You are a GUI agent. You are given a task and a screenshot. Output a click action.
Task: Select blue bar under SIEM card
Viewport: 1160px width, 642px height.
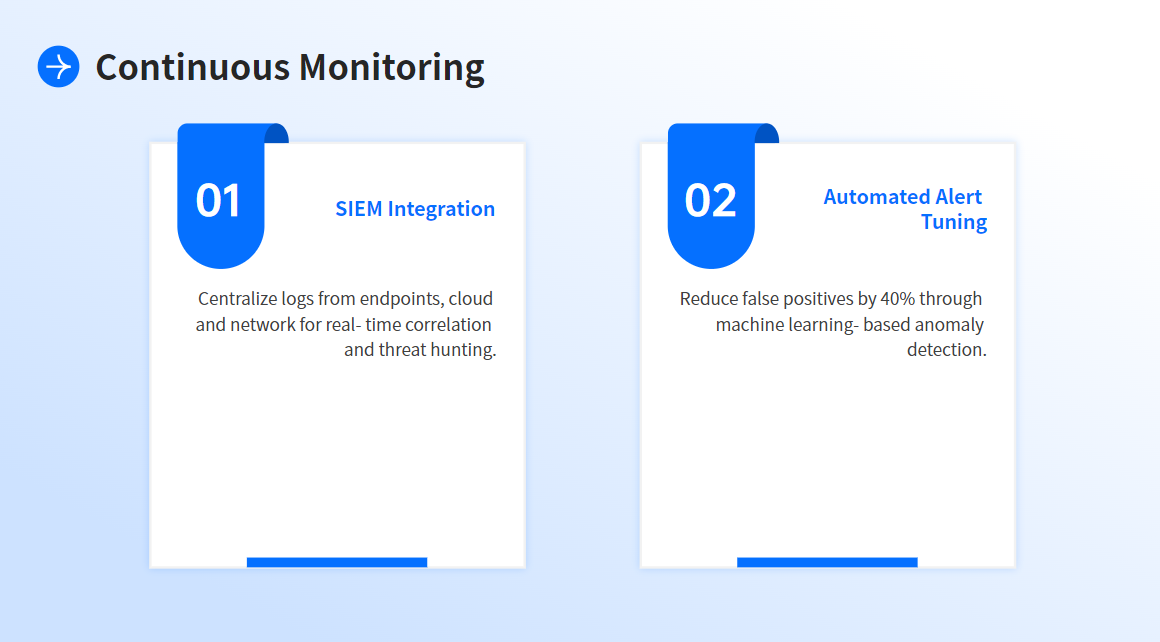coord(337,562)
